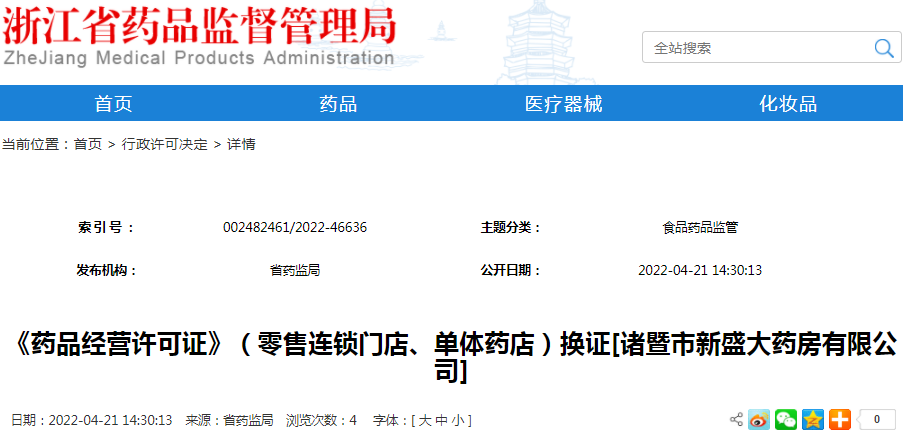
Task: Click index number 002482461/2022-46636
Action: (295, 228)
